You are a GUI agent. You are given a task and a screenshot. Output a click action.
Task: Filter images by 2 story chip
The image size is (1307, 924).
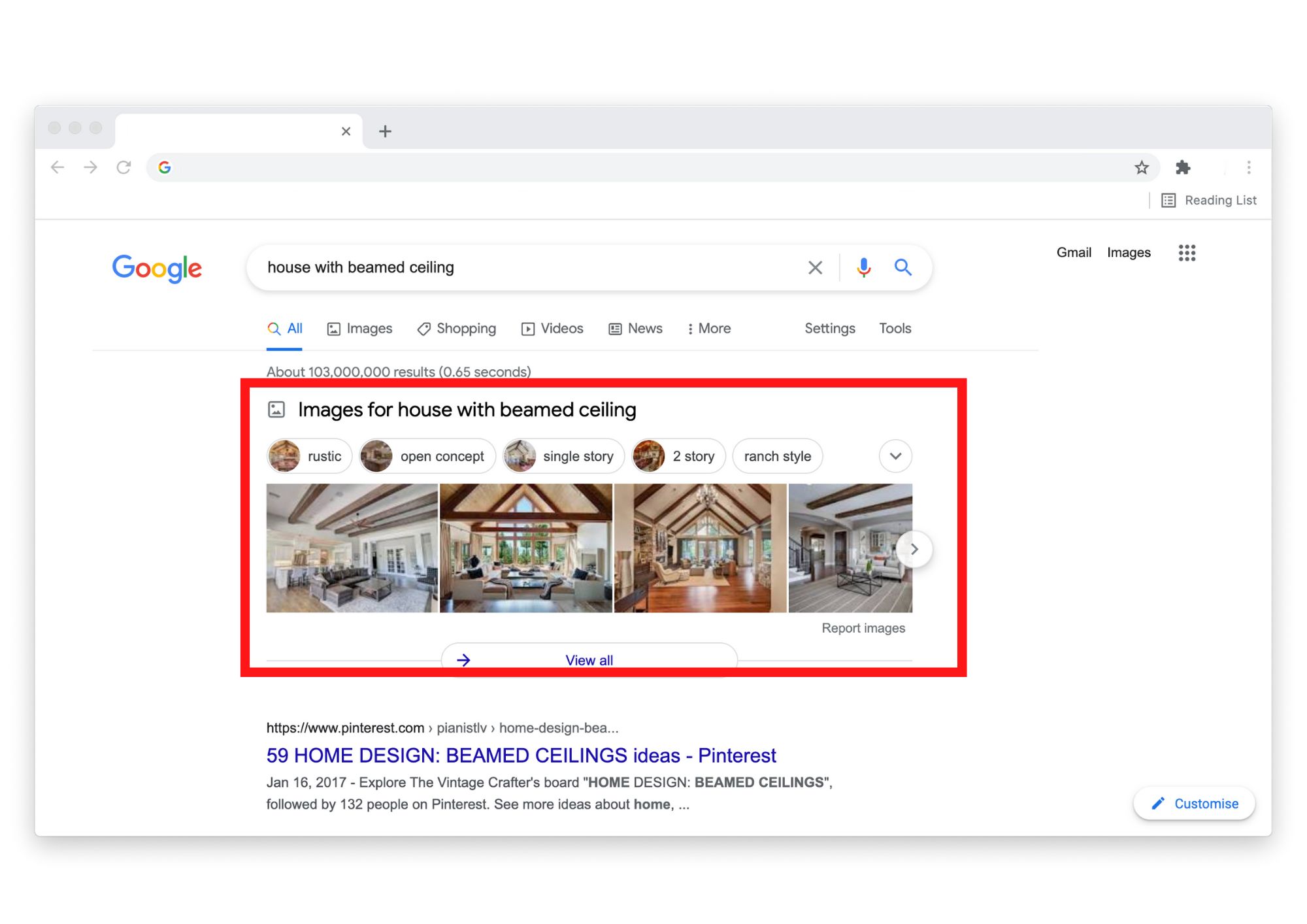[678, 456]
